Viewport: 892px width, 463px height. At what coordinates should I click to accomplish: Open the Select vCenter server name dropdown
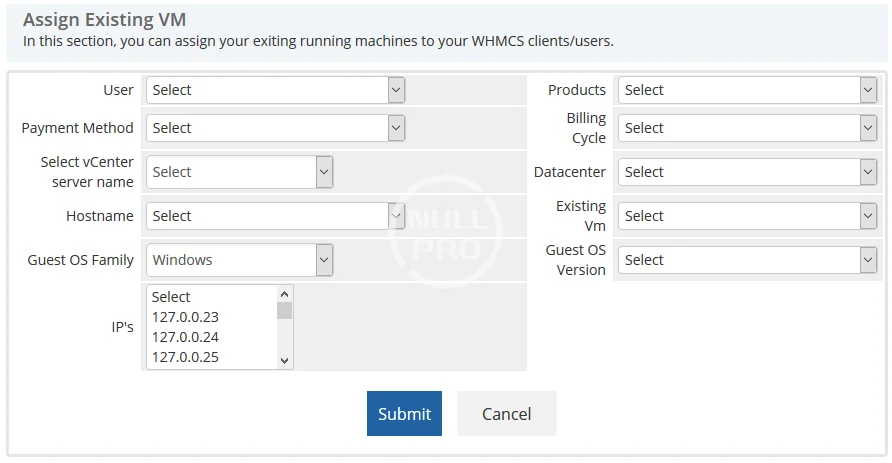click(239, 172)
